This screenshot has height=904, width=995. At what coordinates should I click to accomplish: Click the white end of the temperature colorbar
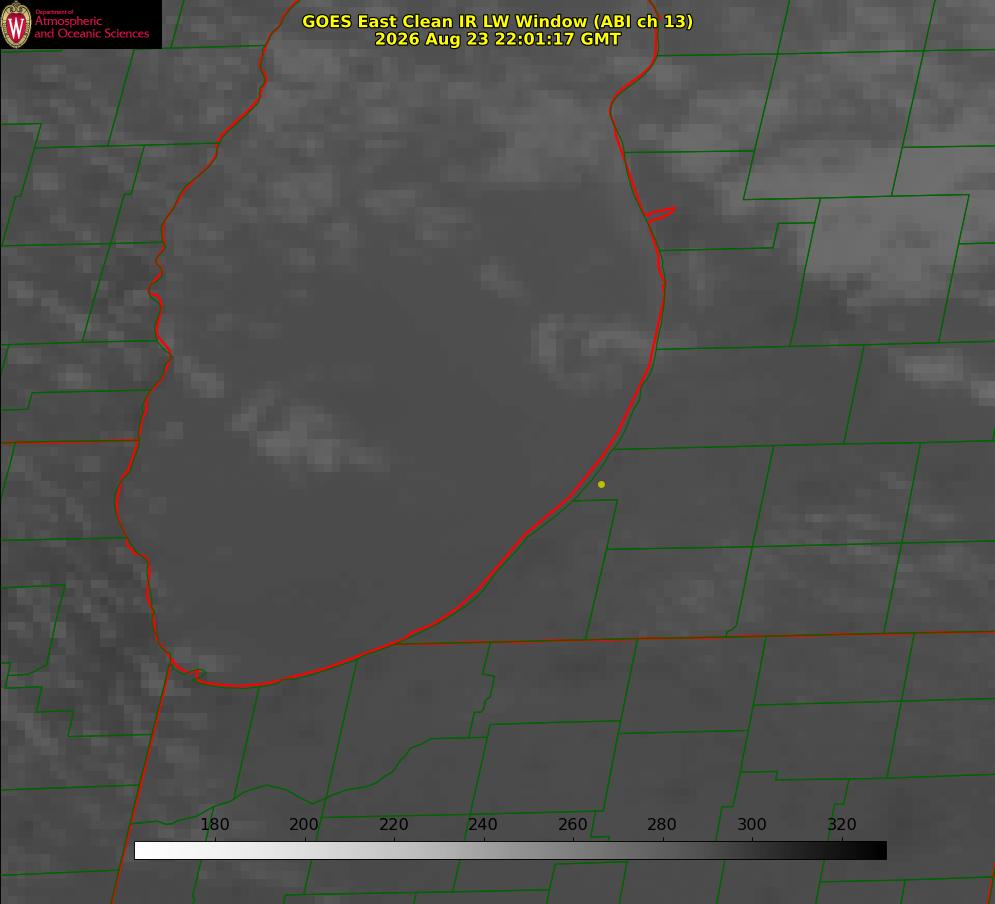143,851
